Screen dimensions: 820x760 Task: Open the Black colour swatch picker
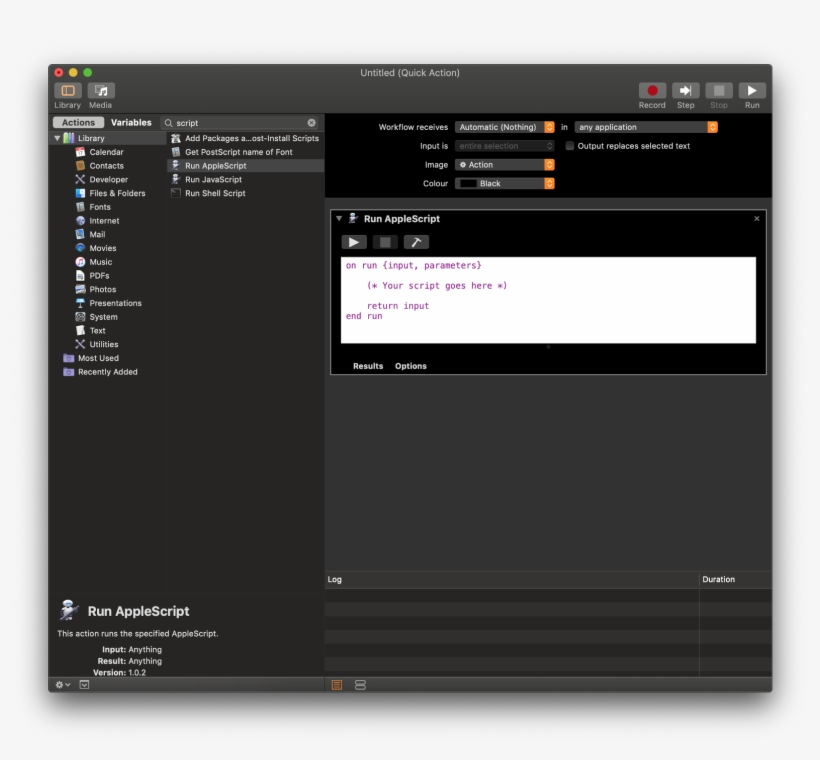pos(505,184)
